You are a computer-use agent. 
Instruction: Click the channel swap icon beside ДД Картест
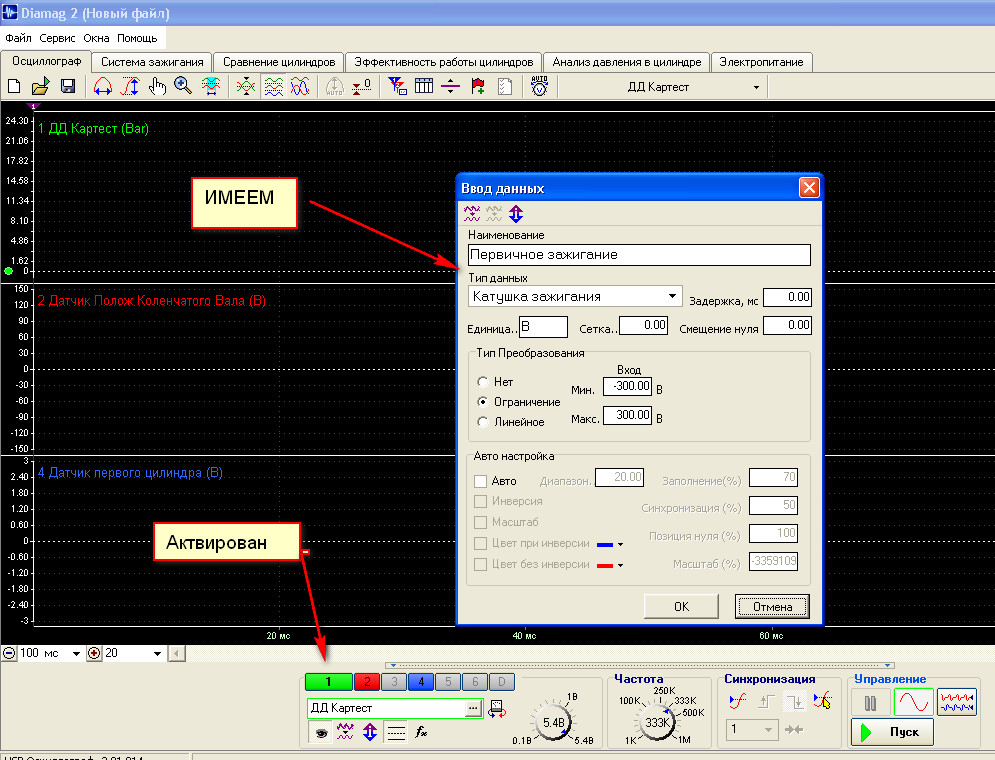pyautogui.click(x=497, y=709)
